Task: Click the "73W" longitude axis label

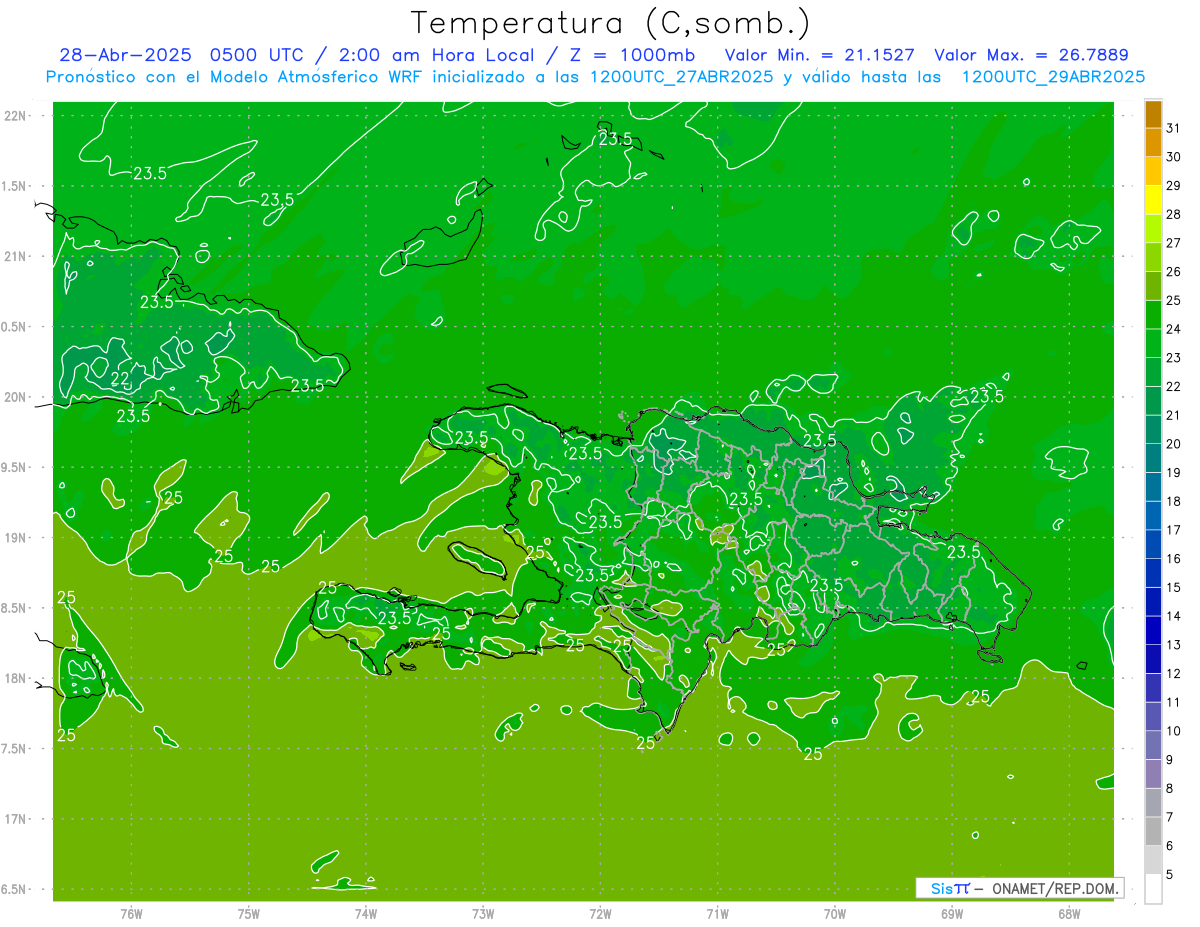Action: 483,914
